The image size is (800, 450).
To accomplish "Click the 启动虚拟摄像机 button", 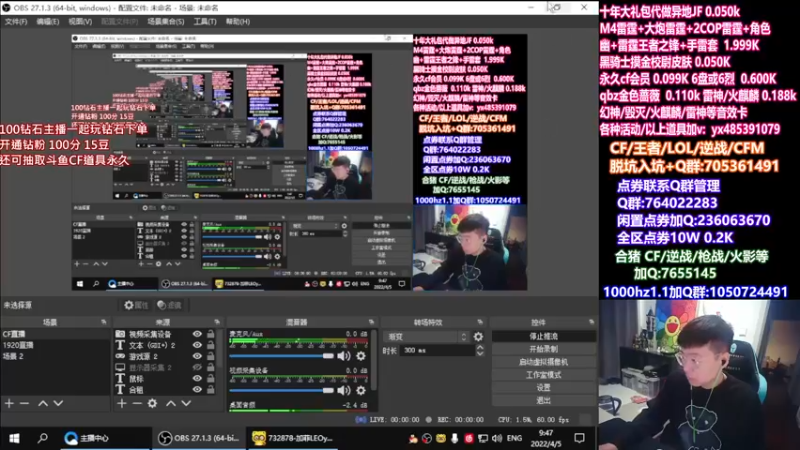I will 543,362.
